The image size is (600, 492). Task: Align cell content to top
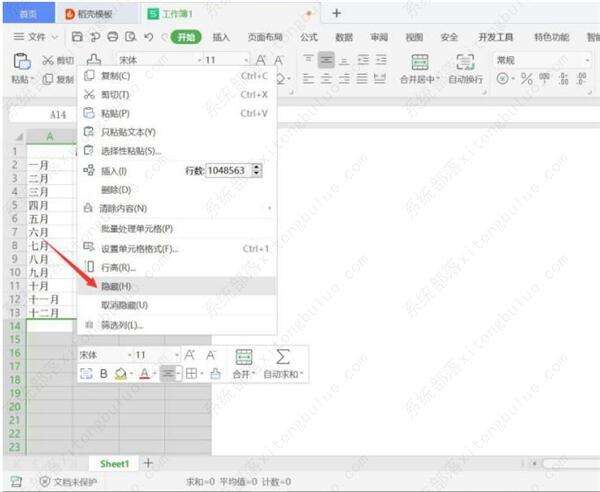click(x=308, y=60)
